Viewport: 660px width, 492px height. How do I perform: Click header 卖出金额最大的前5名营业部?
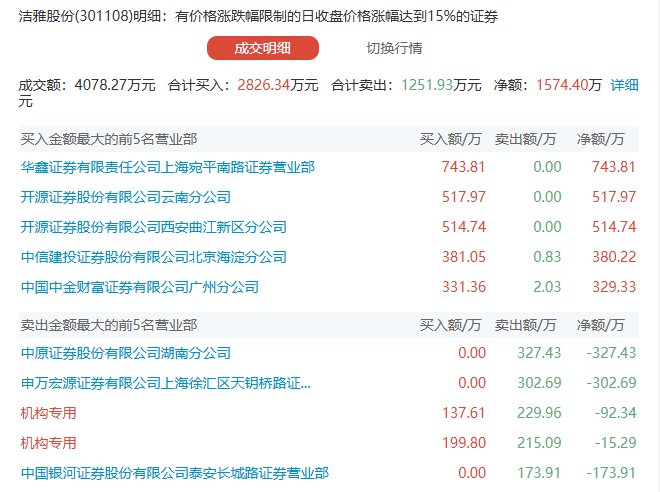coord(109,325)
